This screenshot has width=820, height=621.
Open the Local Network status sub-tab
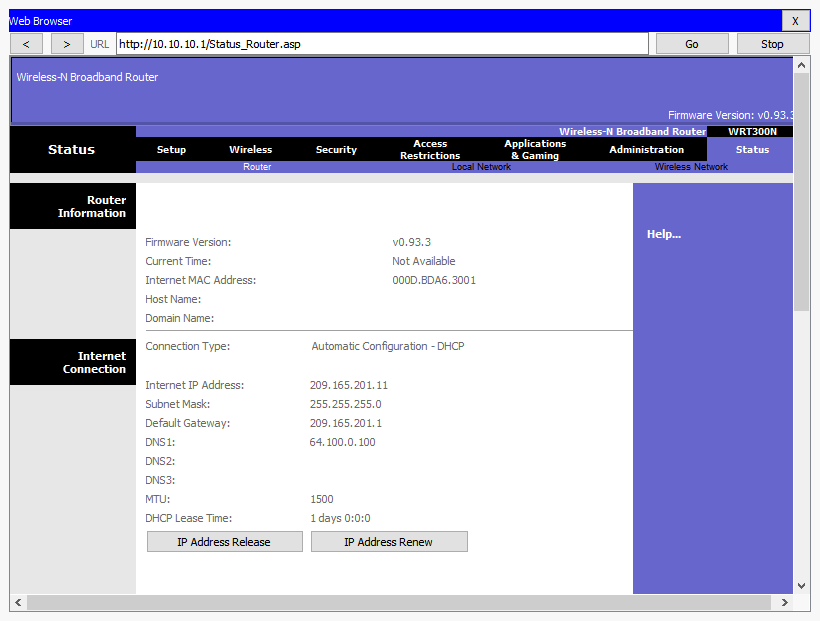click(481, 167)
